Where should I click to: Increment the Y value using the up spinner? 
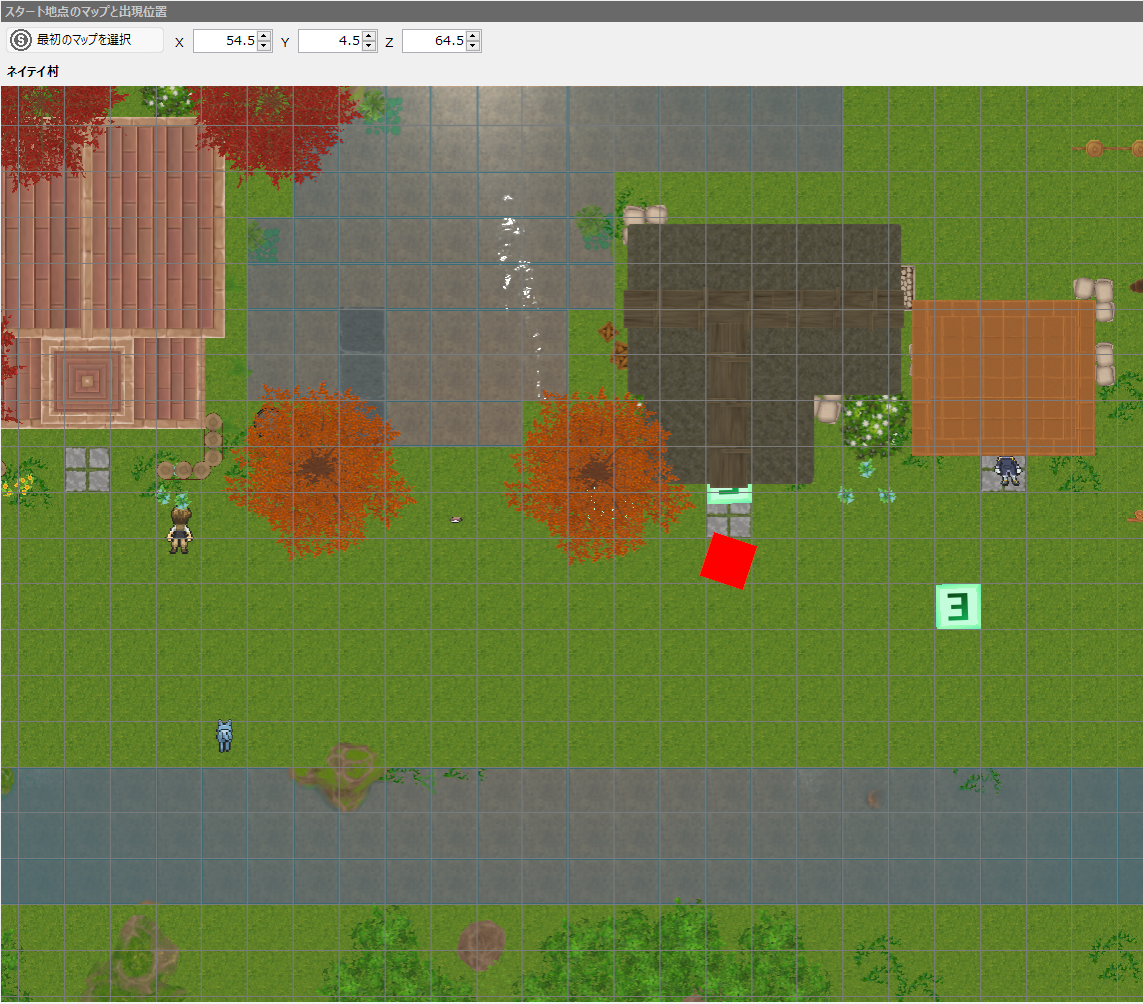(369, 36)
